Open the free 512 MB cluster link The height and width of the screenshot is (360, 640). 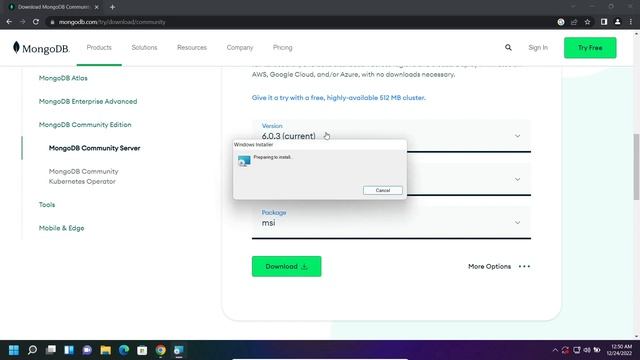click(x=338, y=98)
